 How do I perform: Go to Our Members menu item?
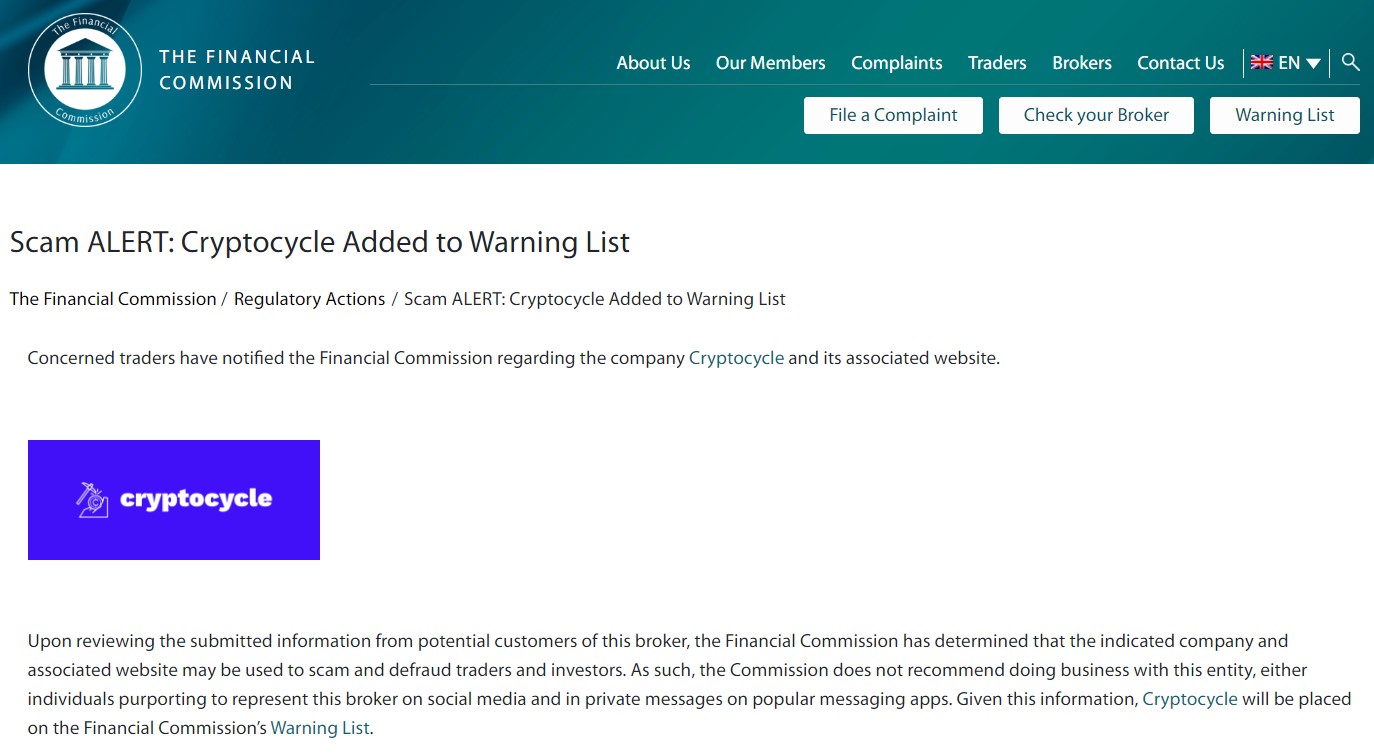click(x=770, y=63)
